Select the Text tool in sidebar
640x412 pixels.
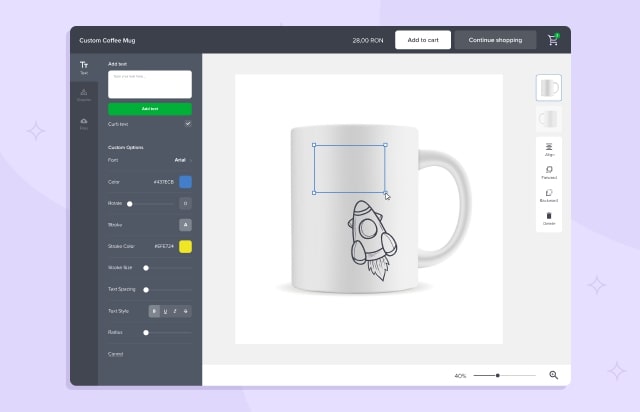tap(84, 67)
